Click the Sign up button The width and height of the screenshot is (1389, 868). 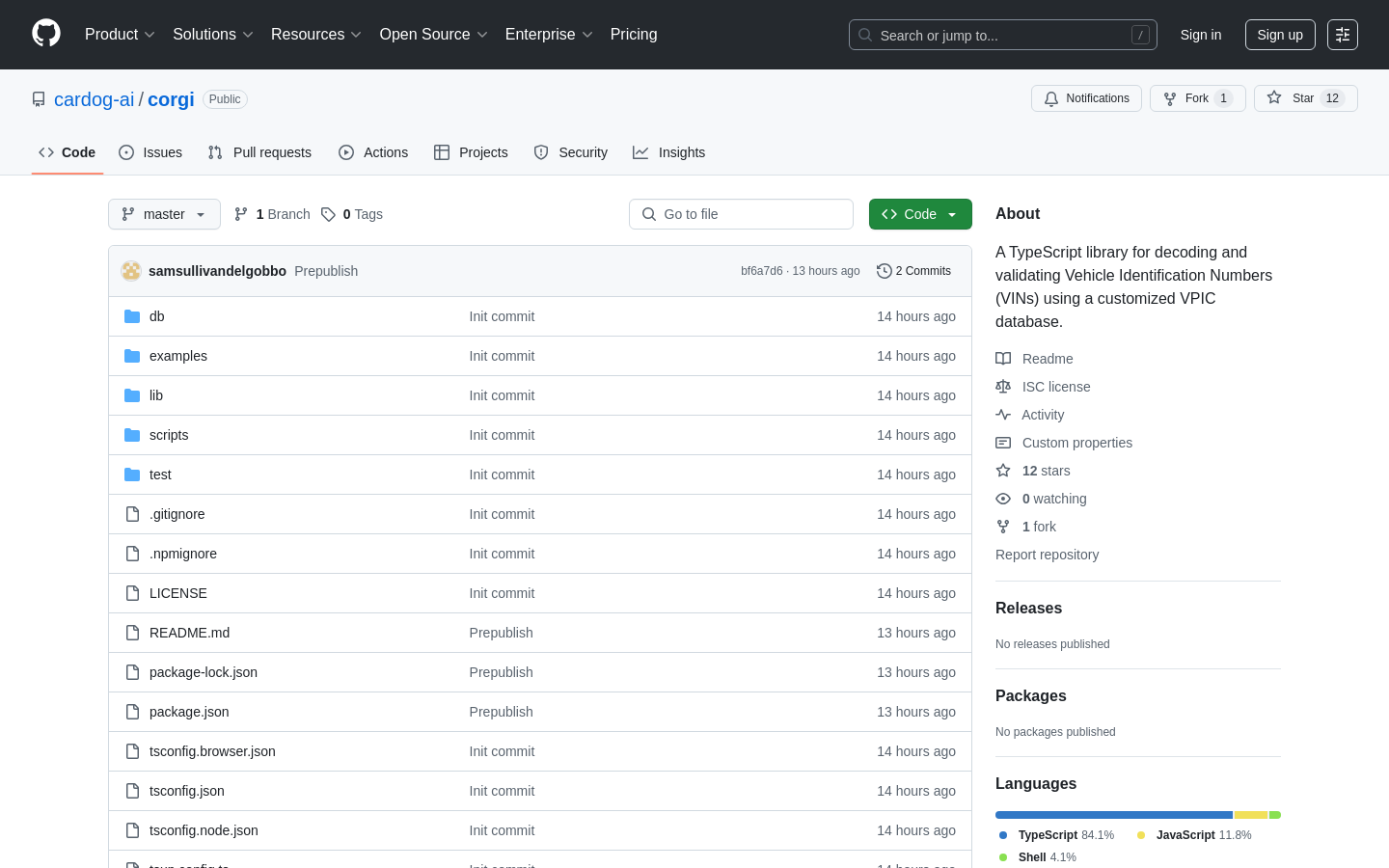1280,35
